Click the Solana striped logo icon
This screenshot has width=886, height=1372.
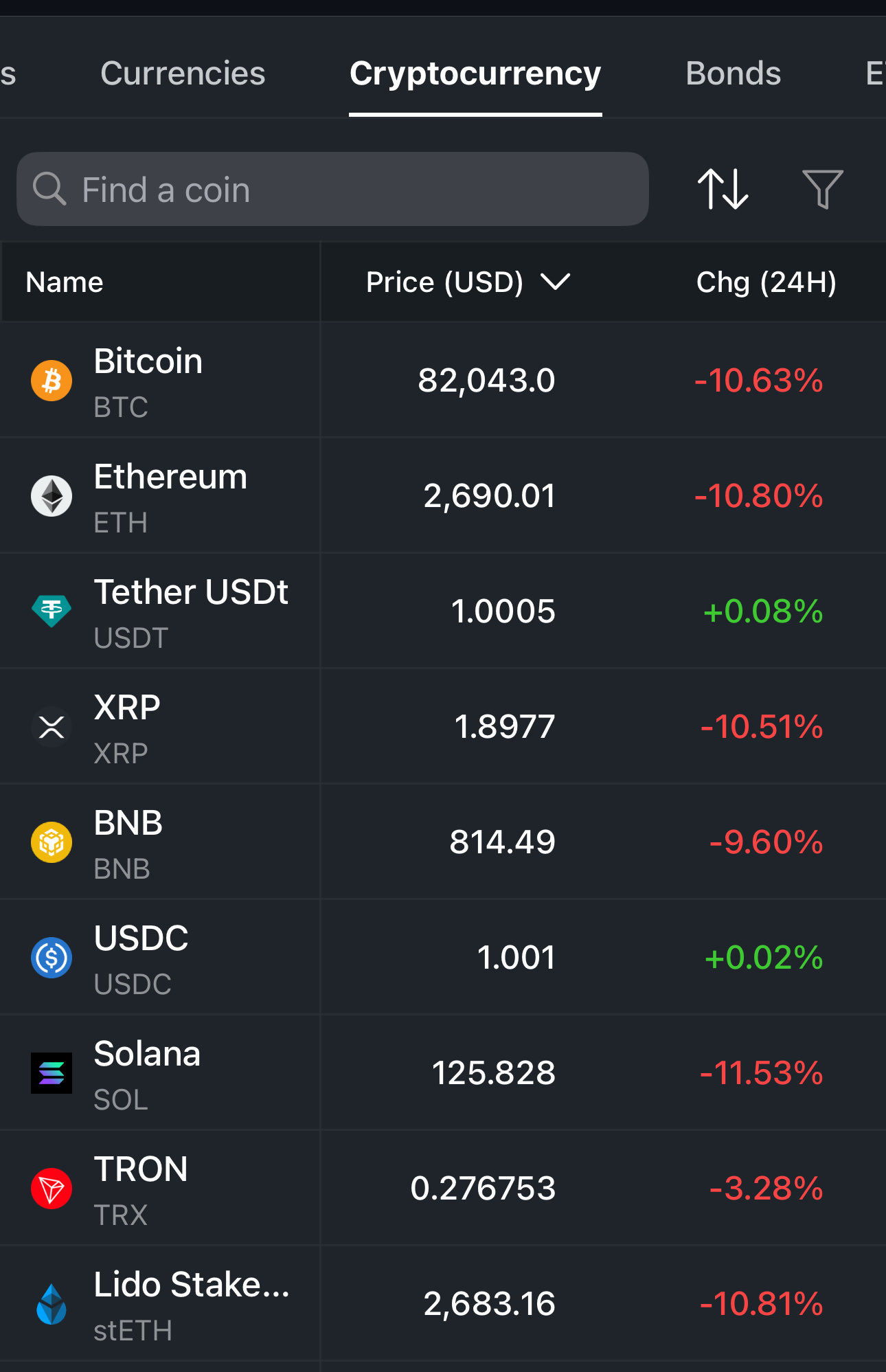pos(52,1073)
